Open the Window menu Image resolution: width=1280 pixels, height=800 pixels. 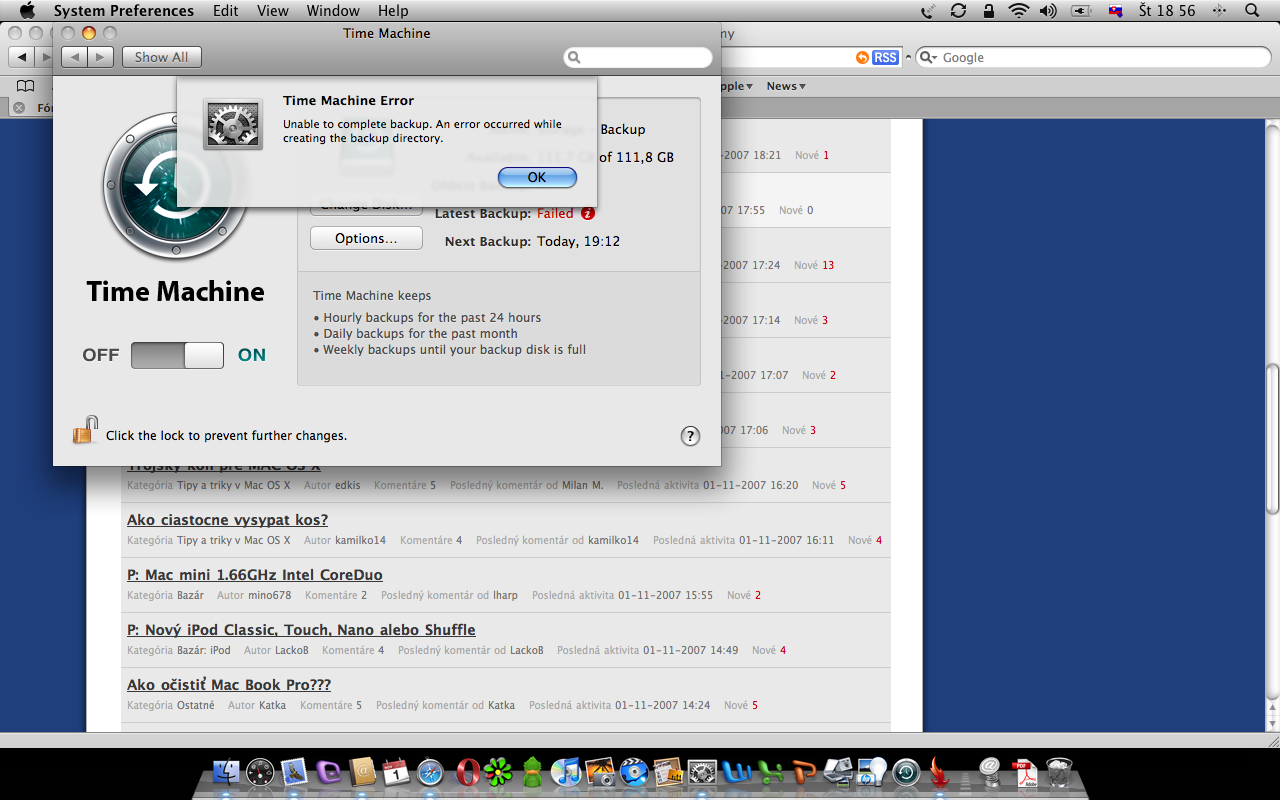click(333, 10)
